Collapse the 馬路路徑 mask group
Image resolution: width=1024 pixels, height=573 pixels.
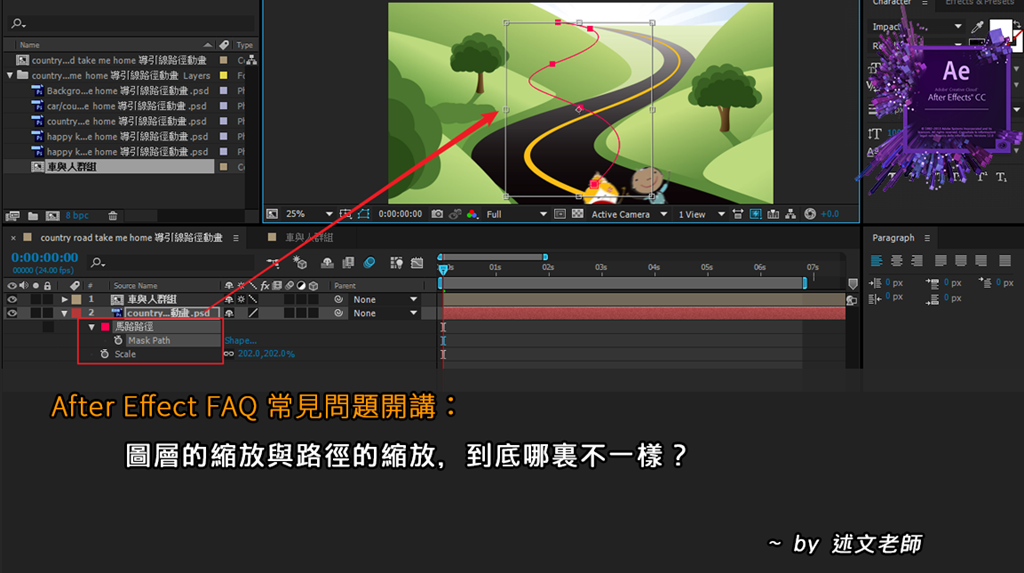(91, 327)
